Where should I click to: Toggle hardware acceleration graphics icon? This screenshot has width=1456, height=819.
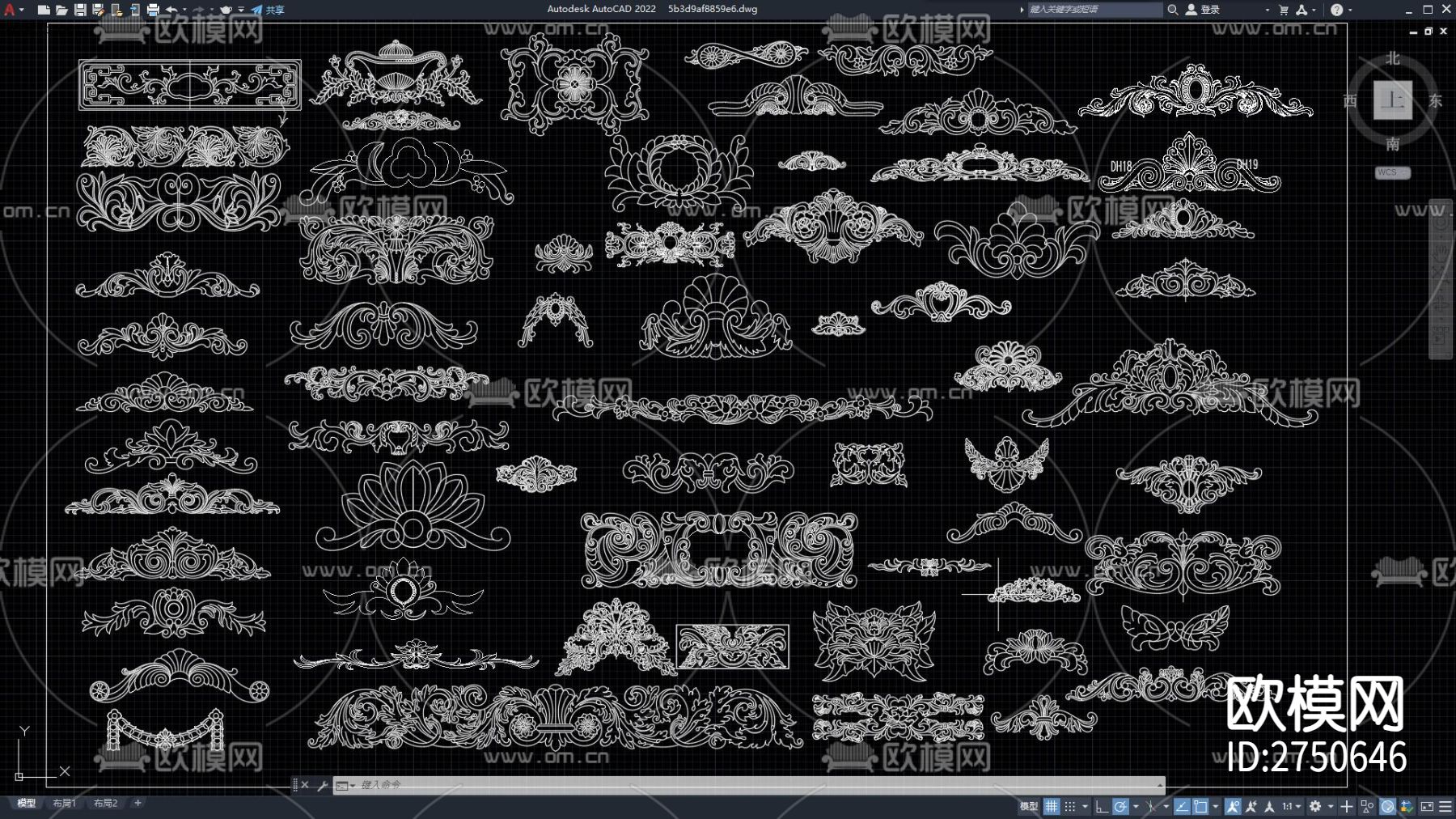[x=1387, y=807]
